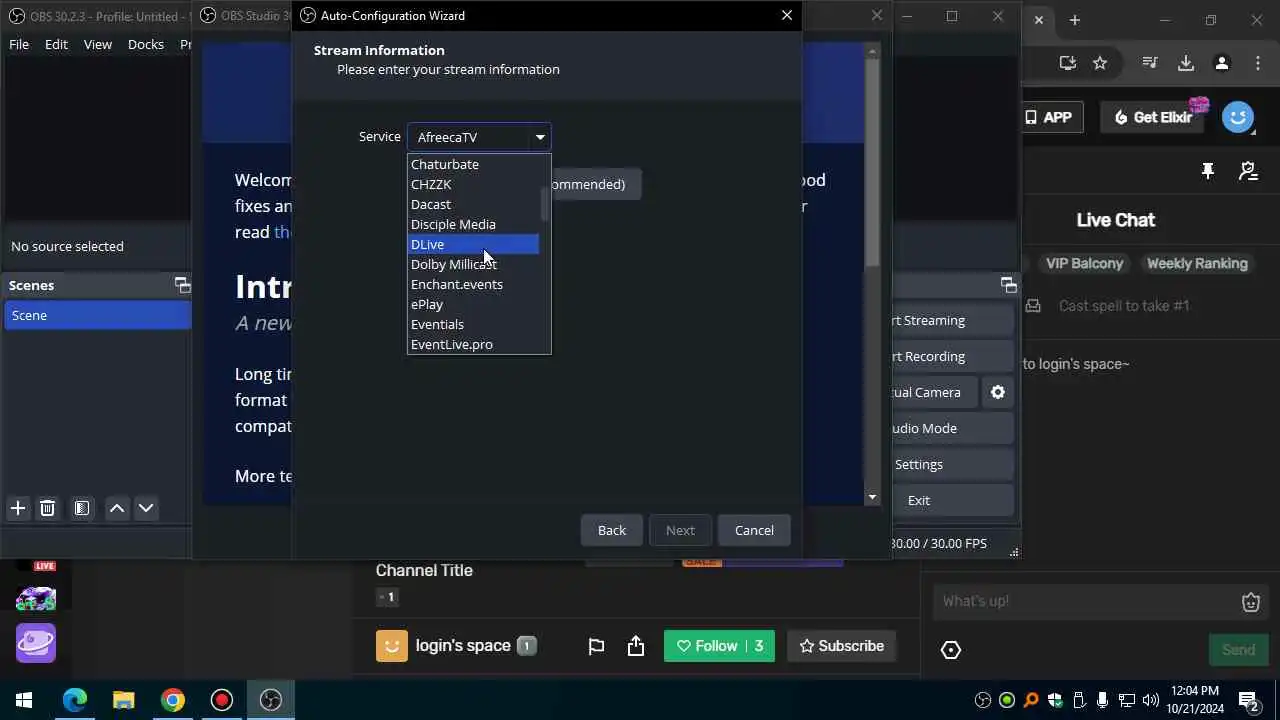
Task: Pin the Live Chat panel
Action: [x=1208, y=171]
